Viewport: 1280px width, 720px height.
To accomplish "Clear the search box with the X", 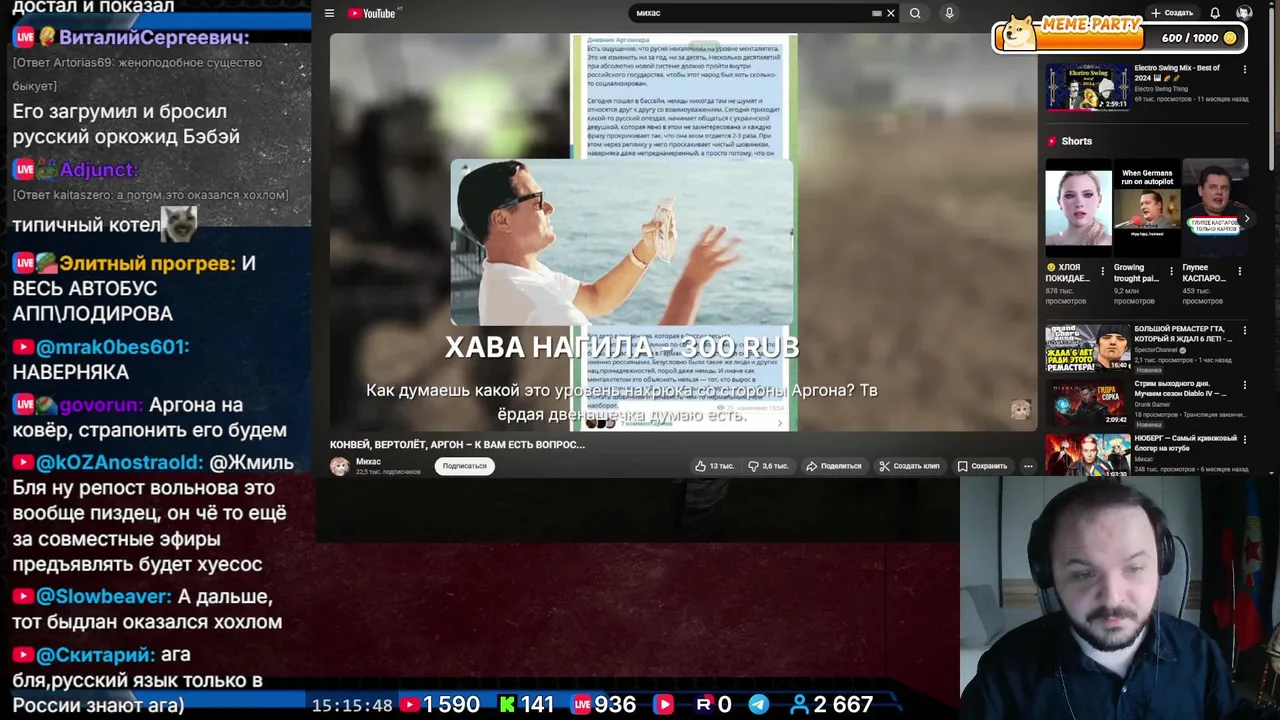I will pos(890,13).
